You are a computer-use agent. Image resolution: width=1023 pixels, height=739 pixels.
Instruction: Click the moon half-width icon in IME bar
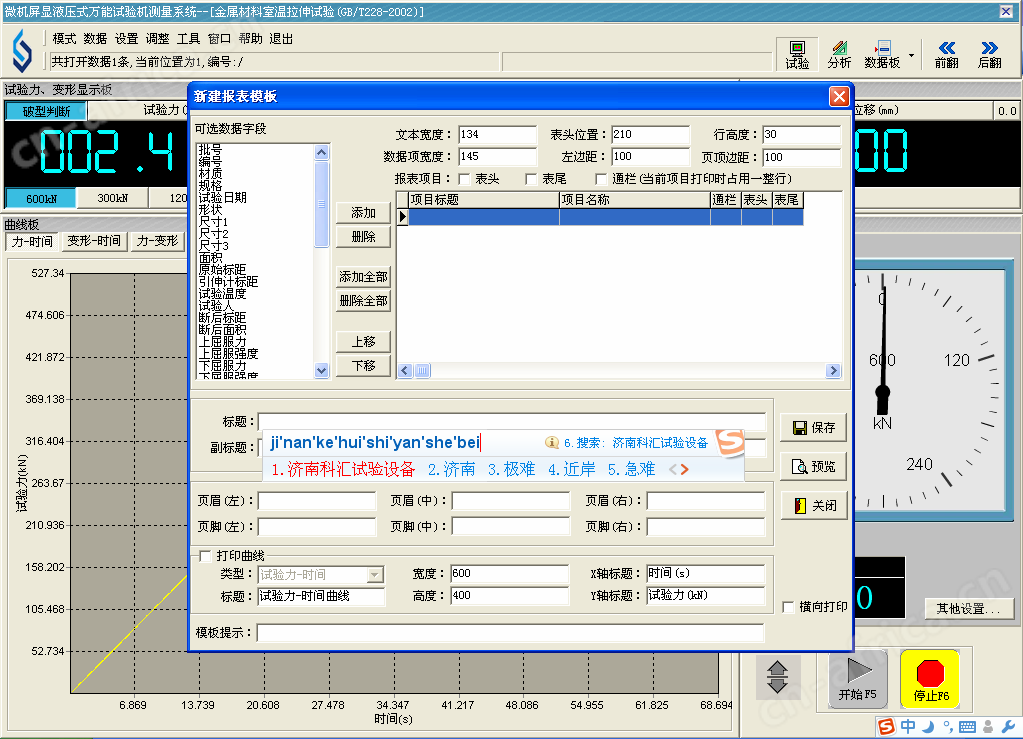pos(927,727)
